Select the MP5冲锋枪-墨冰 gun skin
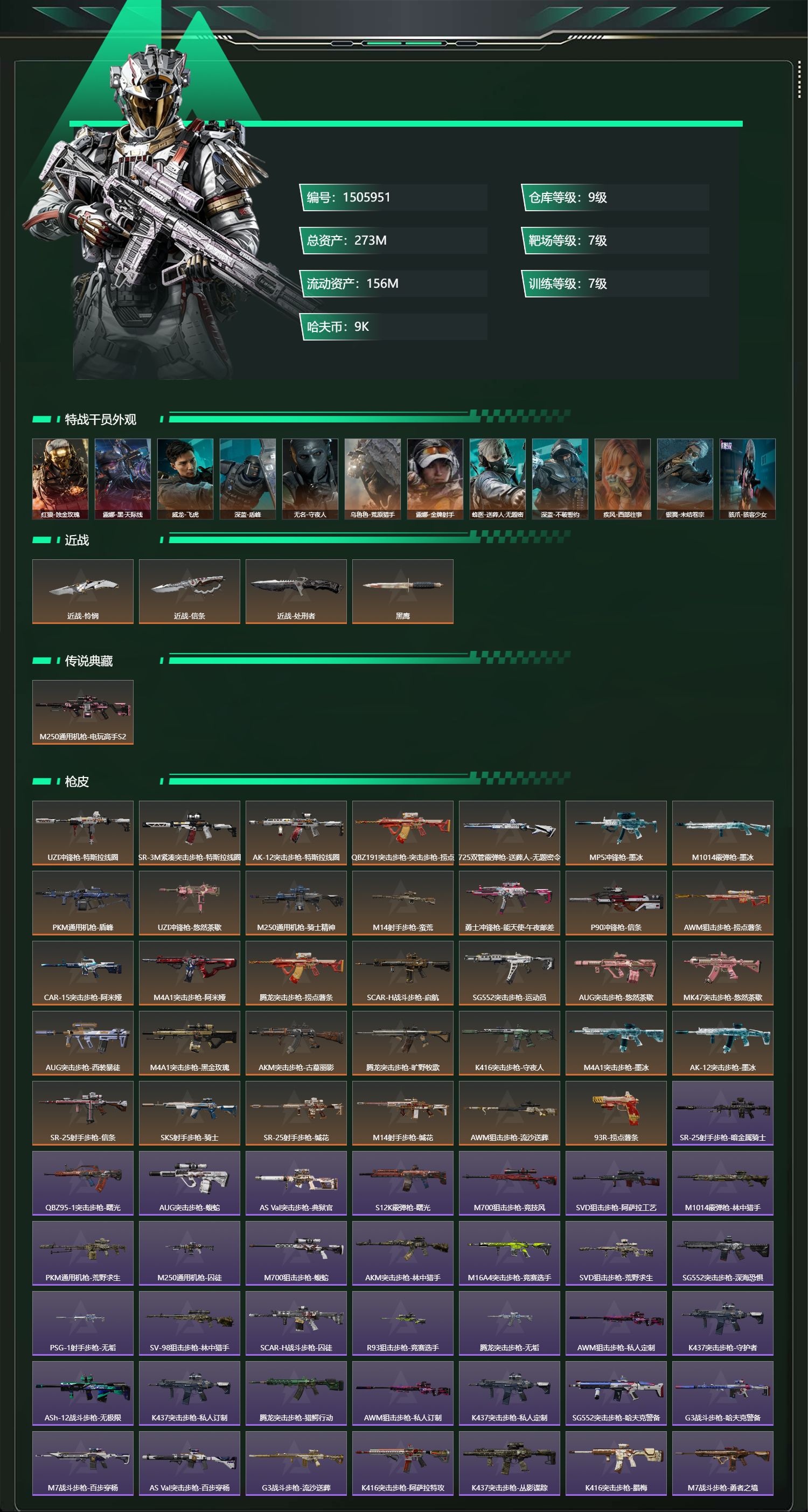Image resolution: width=808 pixels, height=1512 pixels. [x=616, y=833]
